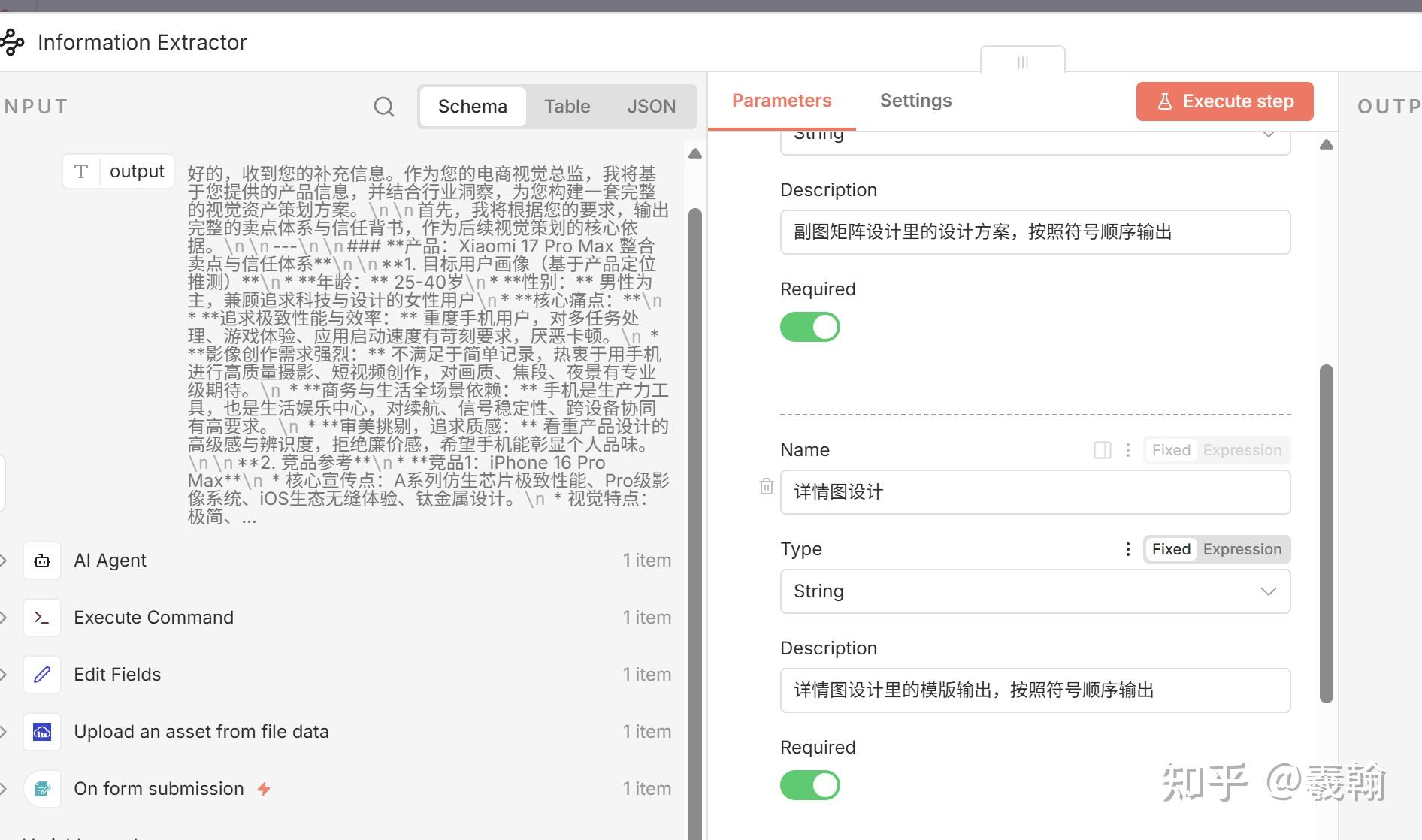This screenshot has width=1422, height=840.
Task: Switch to the Settings tab
Action: pyautogui.click(x=915, y=101)
